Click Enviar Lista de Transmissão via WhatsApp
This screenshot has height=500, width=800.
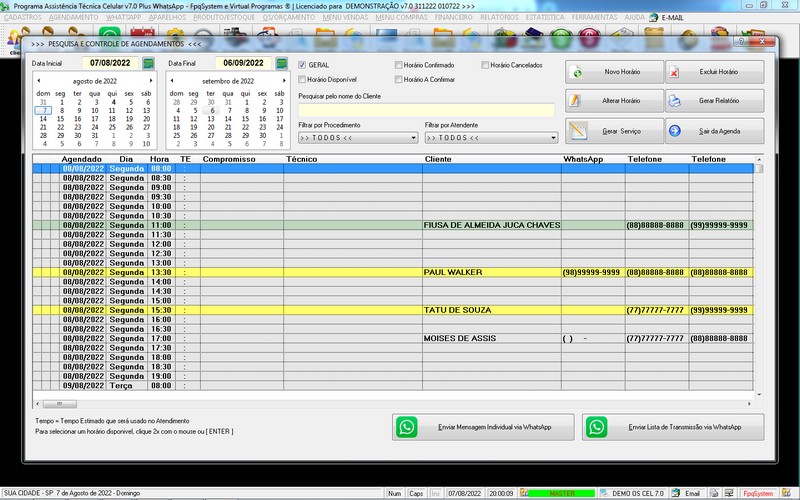click(x=673, y=427)
